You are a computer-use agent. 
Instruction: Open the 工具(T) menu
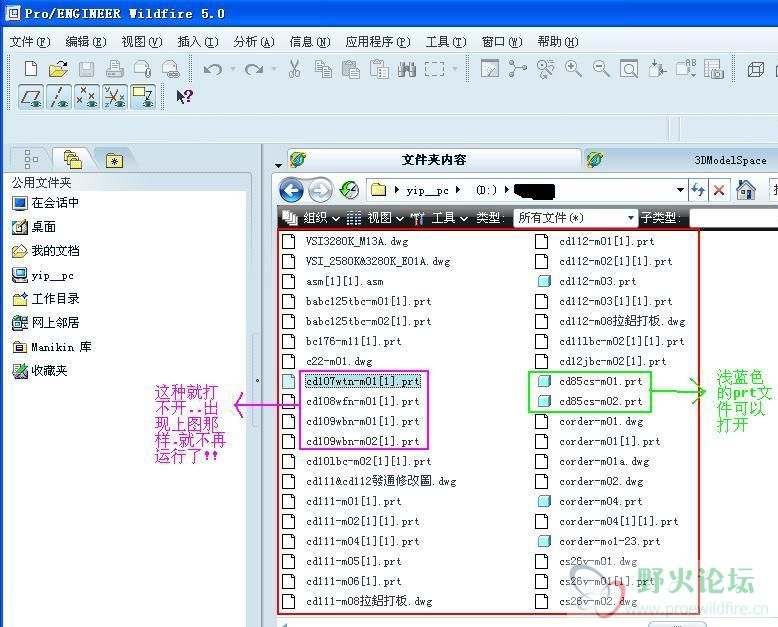point(446,42)
